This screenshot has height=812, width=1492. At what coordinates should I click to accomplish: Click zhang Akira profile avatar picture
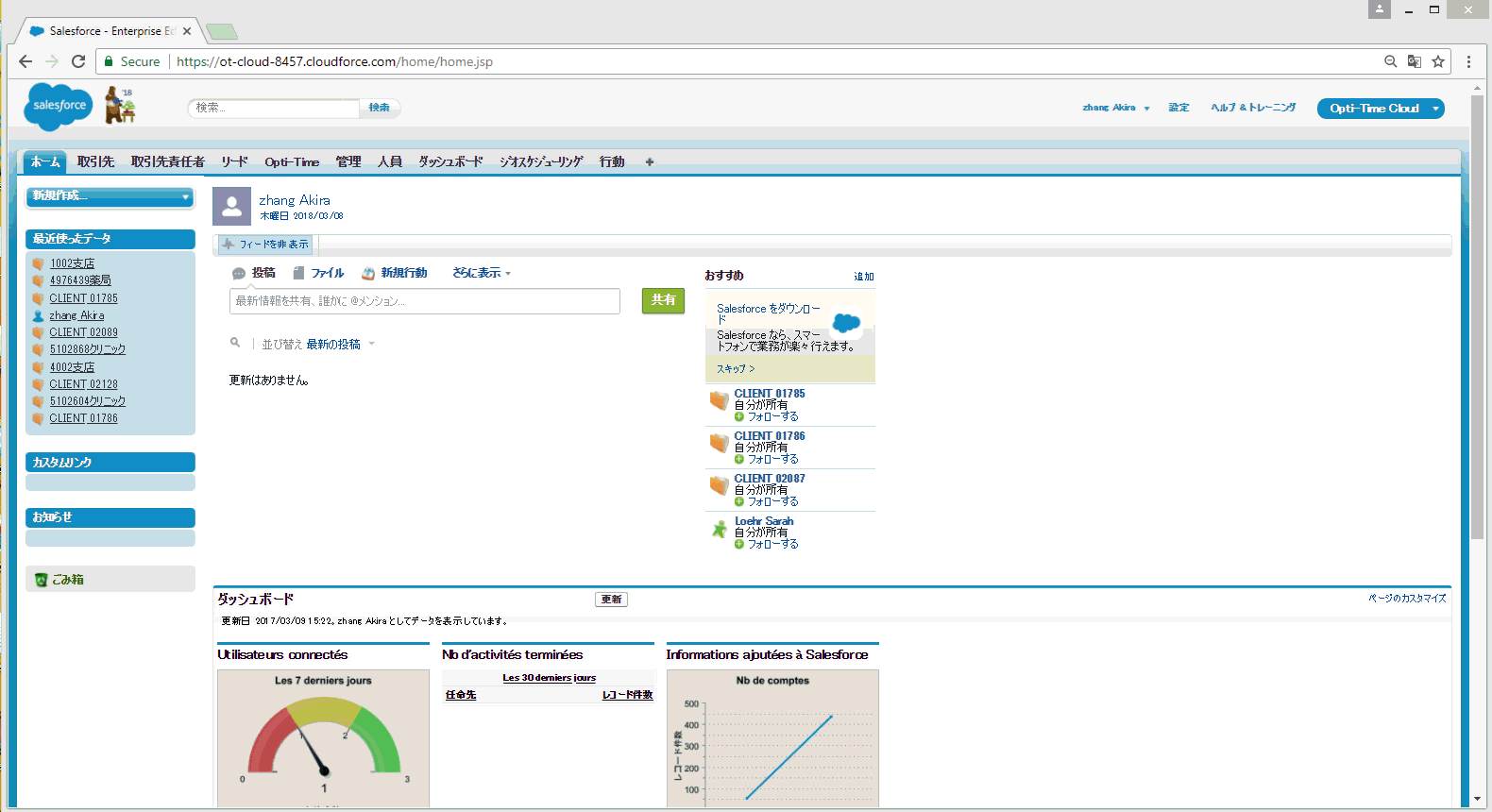[231, 206]
